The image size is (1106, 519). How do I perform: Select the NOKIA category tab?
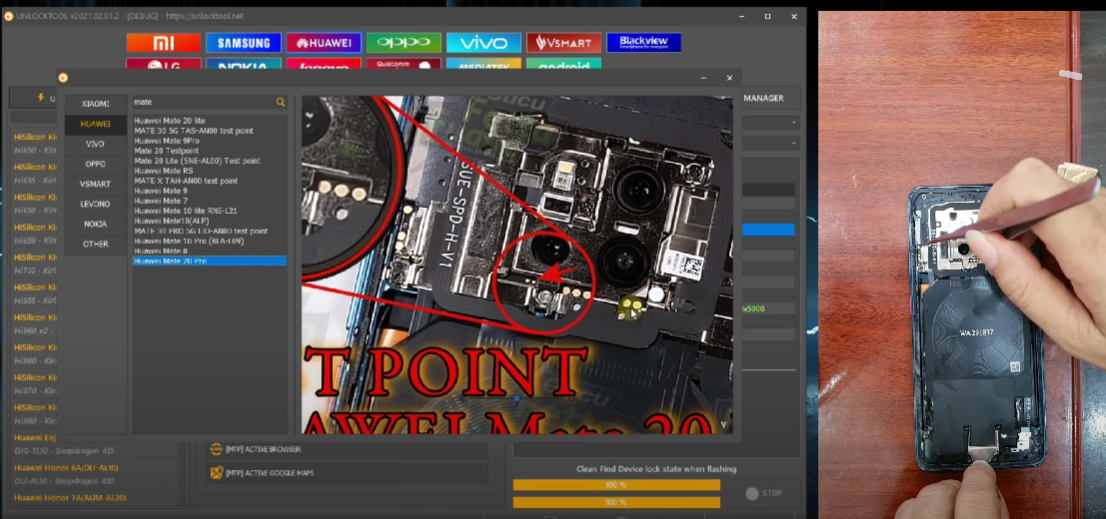click(96, 224)
